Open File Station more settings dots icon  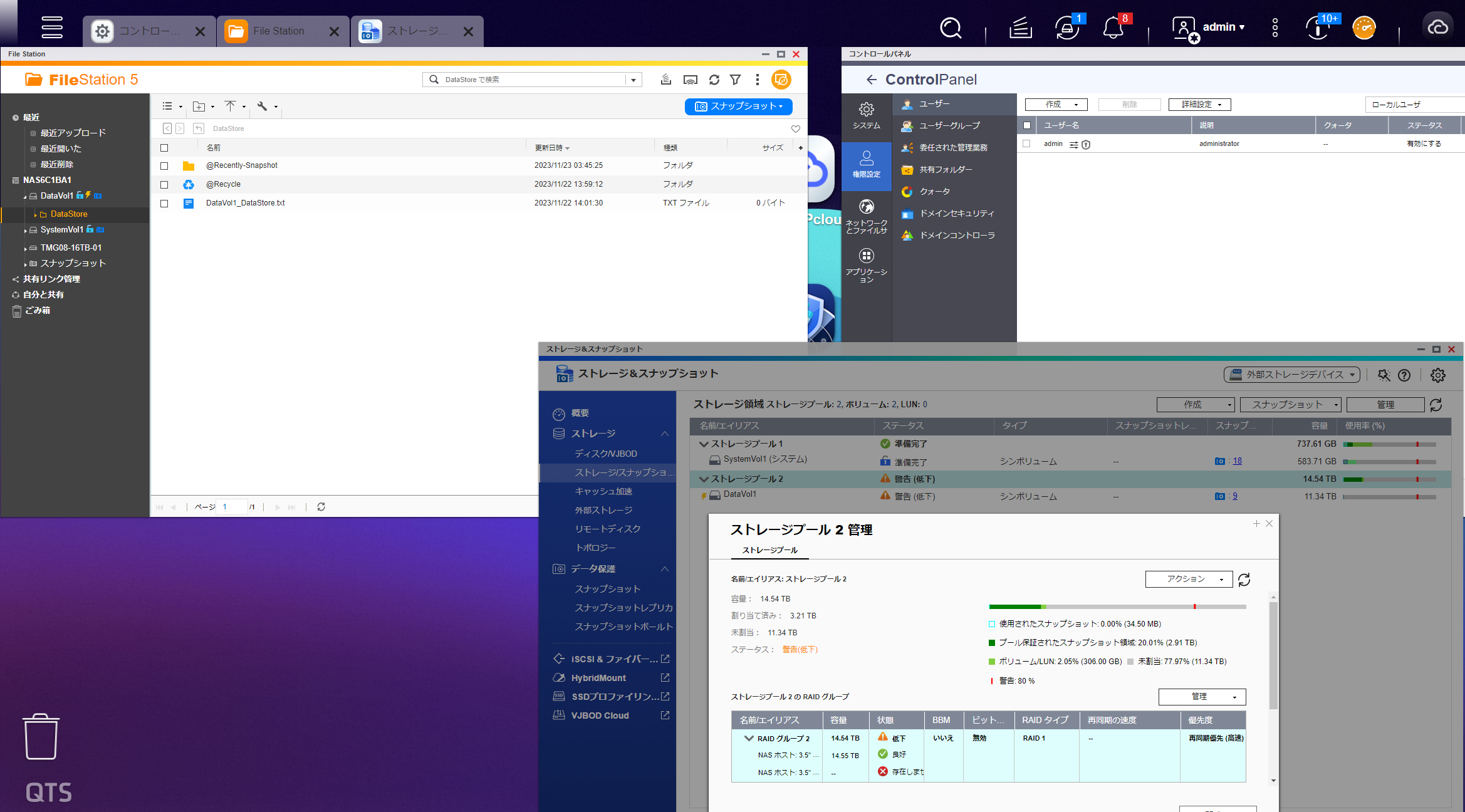[x=758, y=80]
